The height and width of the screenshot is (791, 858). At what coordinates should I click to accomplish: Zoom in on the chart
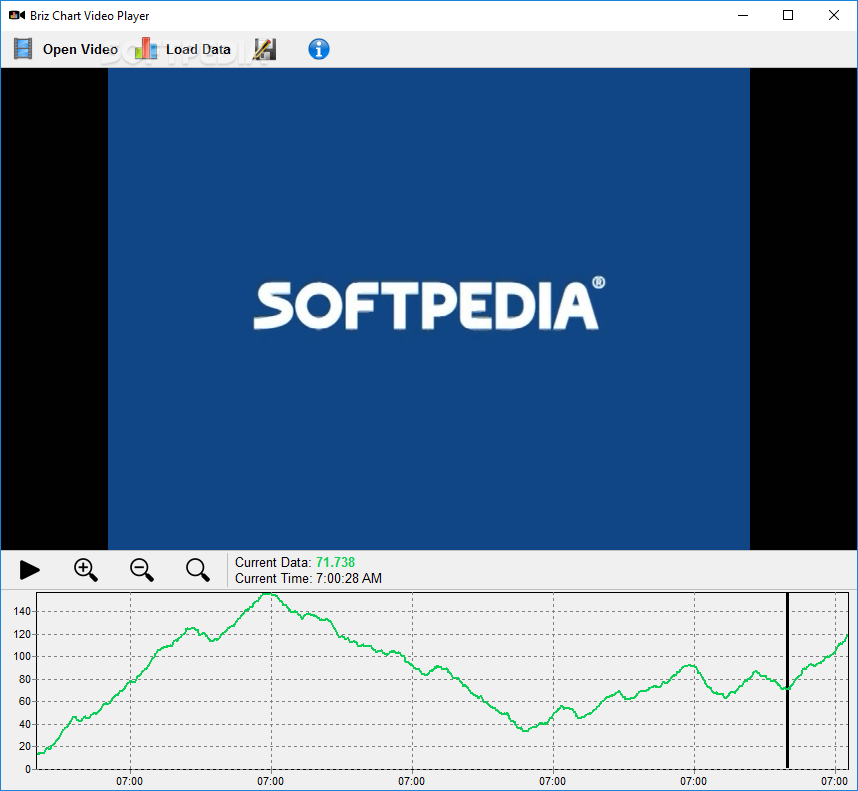pos(86,570)
